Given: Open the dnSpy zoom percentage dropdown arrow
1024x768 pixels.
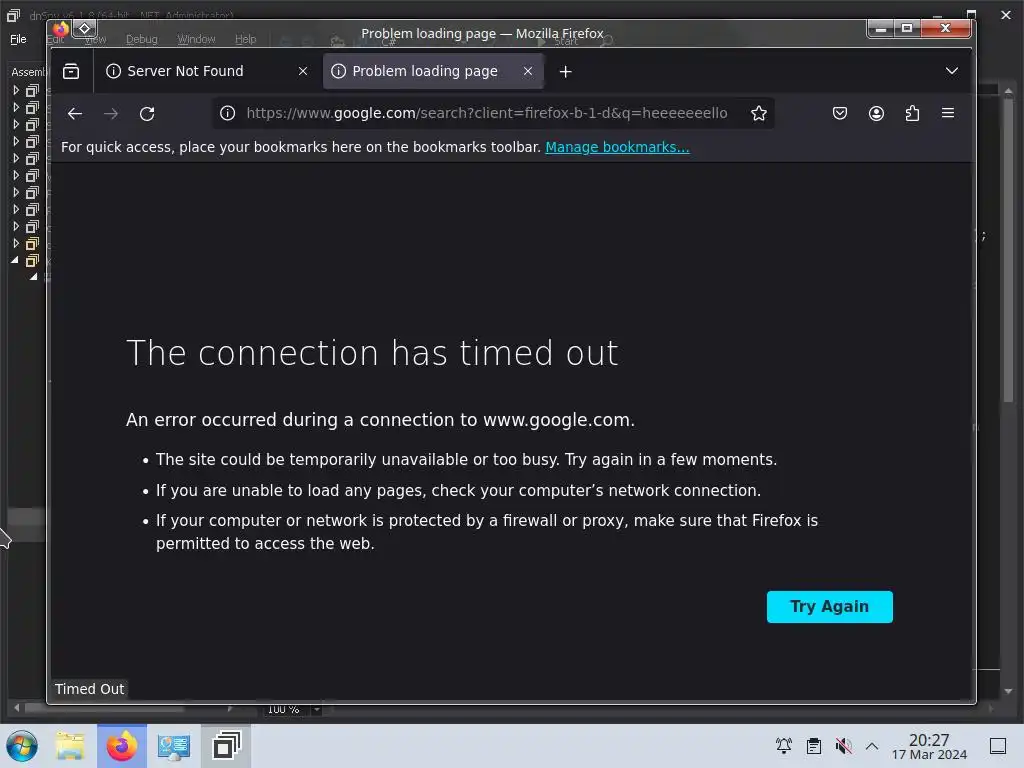Looking at the screenshot, I should 317,709.
